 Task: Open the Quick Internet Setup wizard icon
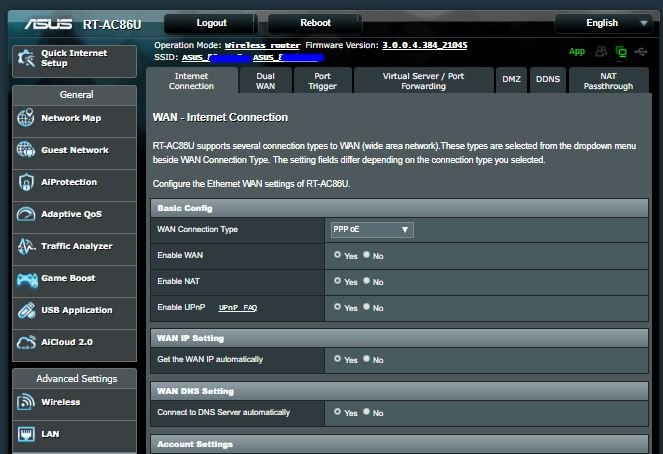(26, 58)
